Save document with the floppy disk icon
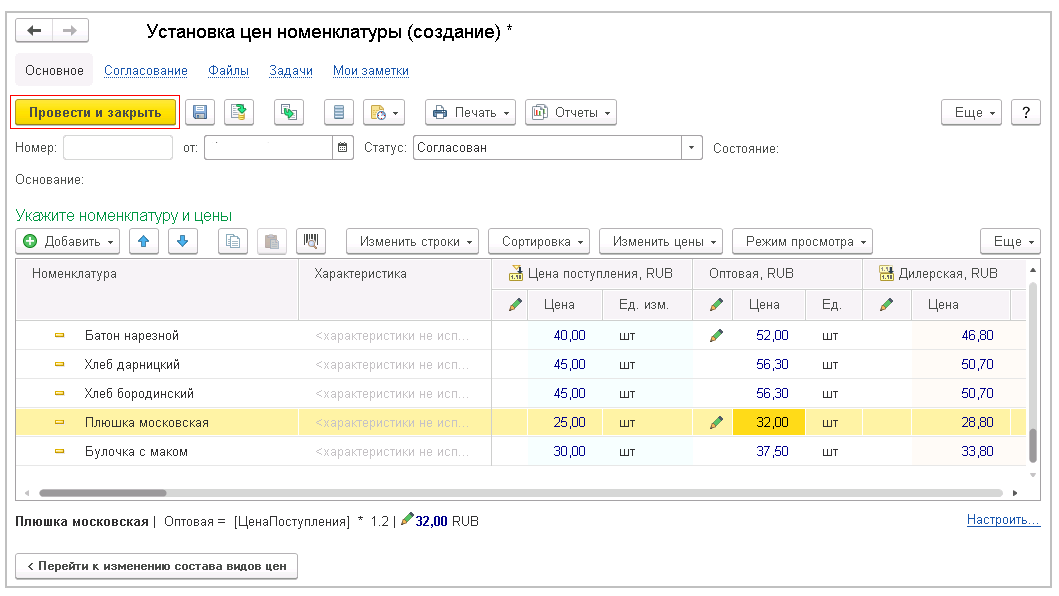Screen dimensions: 1059x596 click(200, 112)
